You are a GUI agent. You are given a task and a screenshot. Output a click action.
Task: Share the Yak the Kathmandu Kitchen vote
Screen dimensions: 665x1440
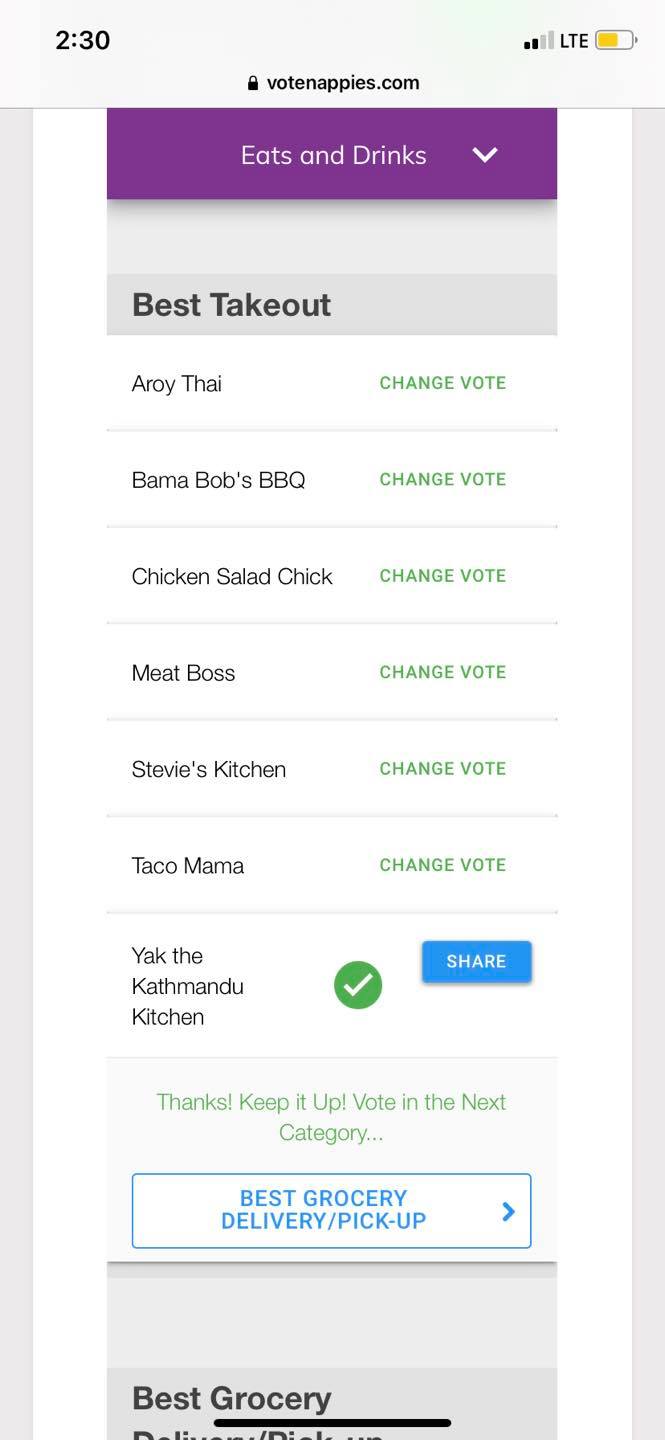point(476,961)
